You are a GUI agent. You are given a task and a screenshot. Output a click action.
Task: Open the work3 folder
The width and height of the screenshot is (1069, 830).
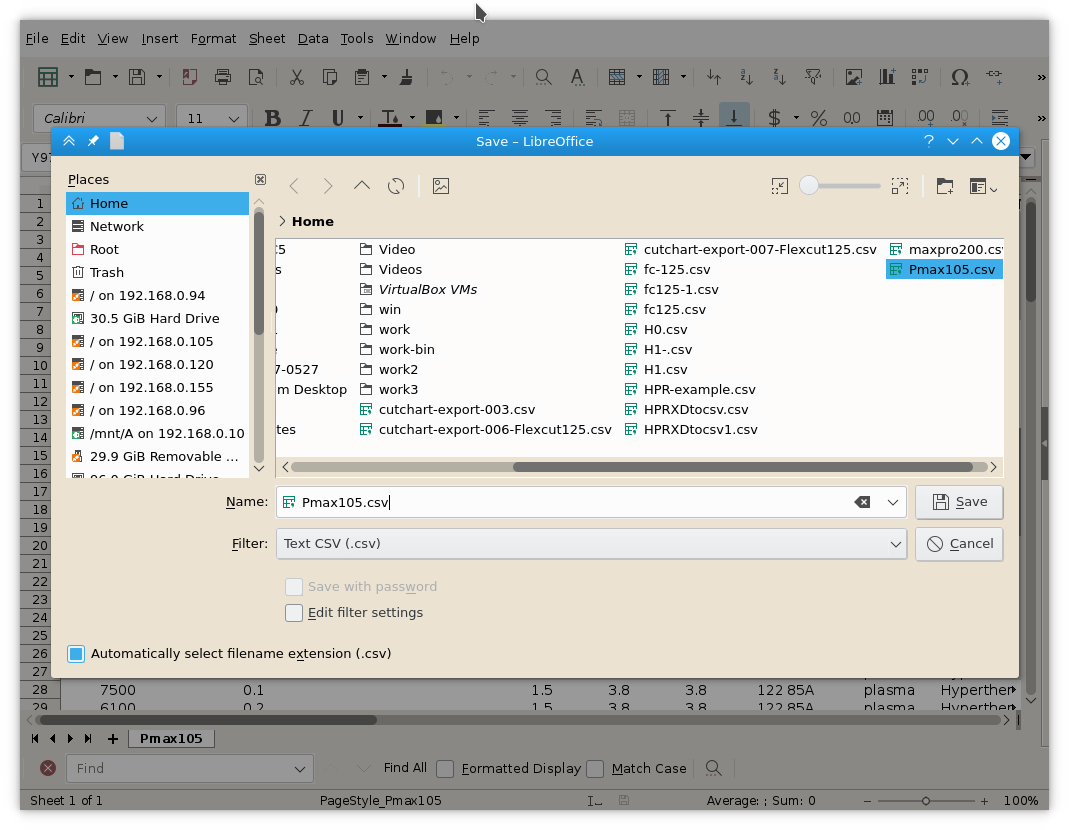(x=398, y=390)
